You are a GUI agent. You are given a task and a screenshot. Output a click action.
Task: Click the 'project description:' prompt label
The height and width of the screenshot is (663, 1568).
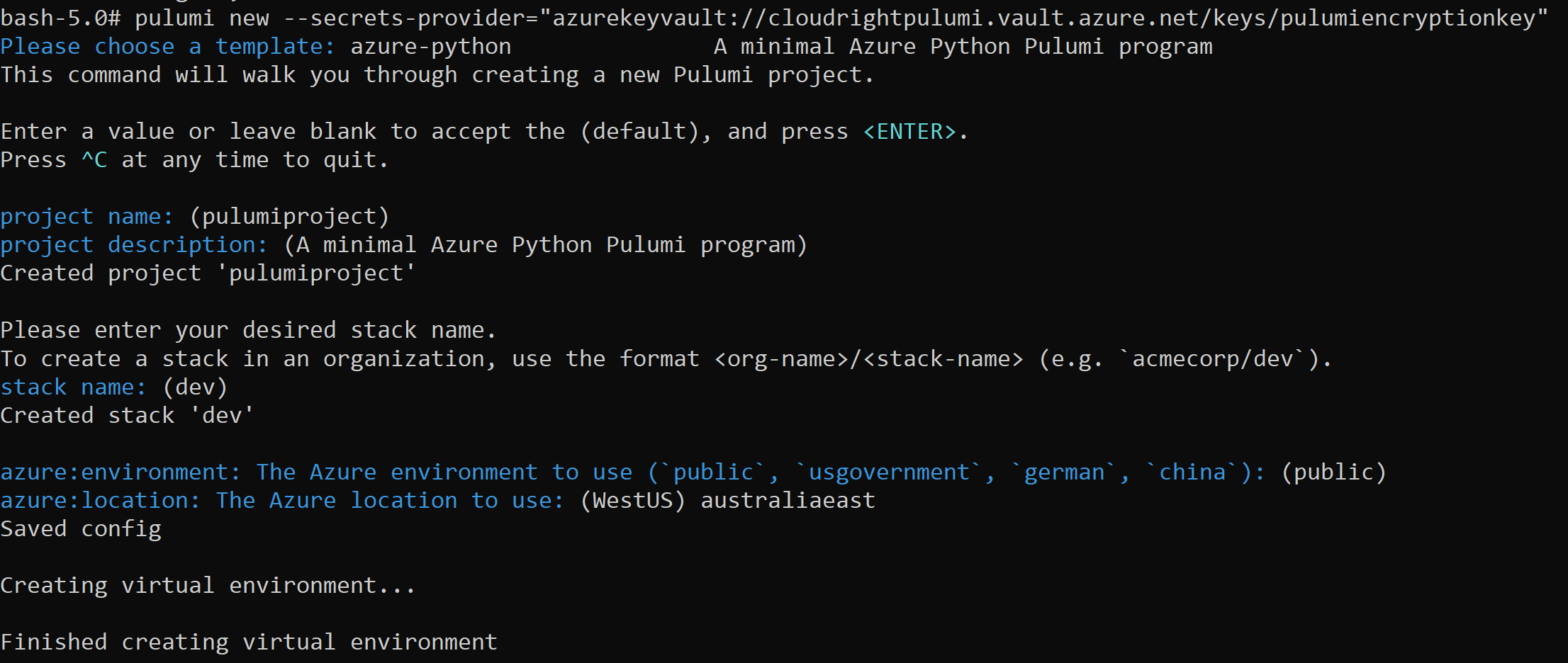click(134, 245)
